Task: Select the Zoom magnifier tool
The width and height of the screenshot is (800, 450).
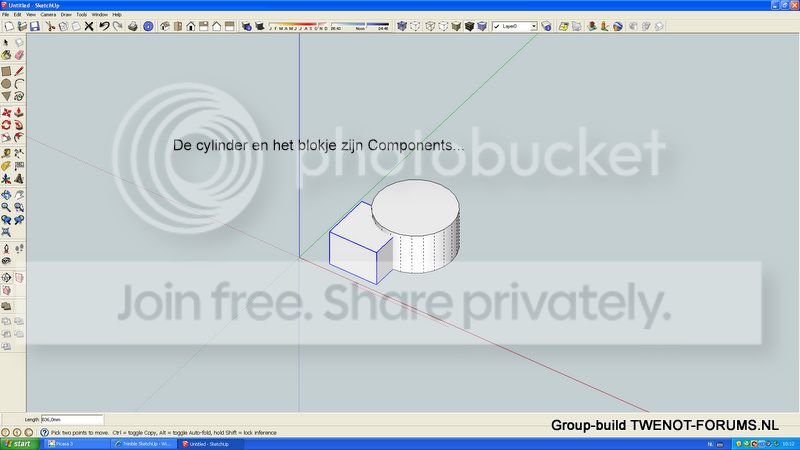Action: point(6,207)
